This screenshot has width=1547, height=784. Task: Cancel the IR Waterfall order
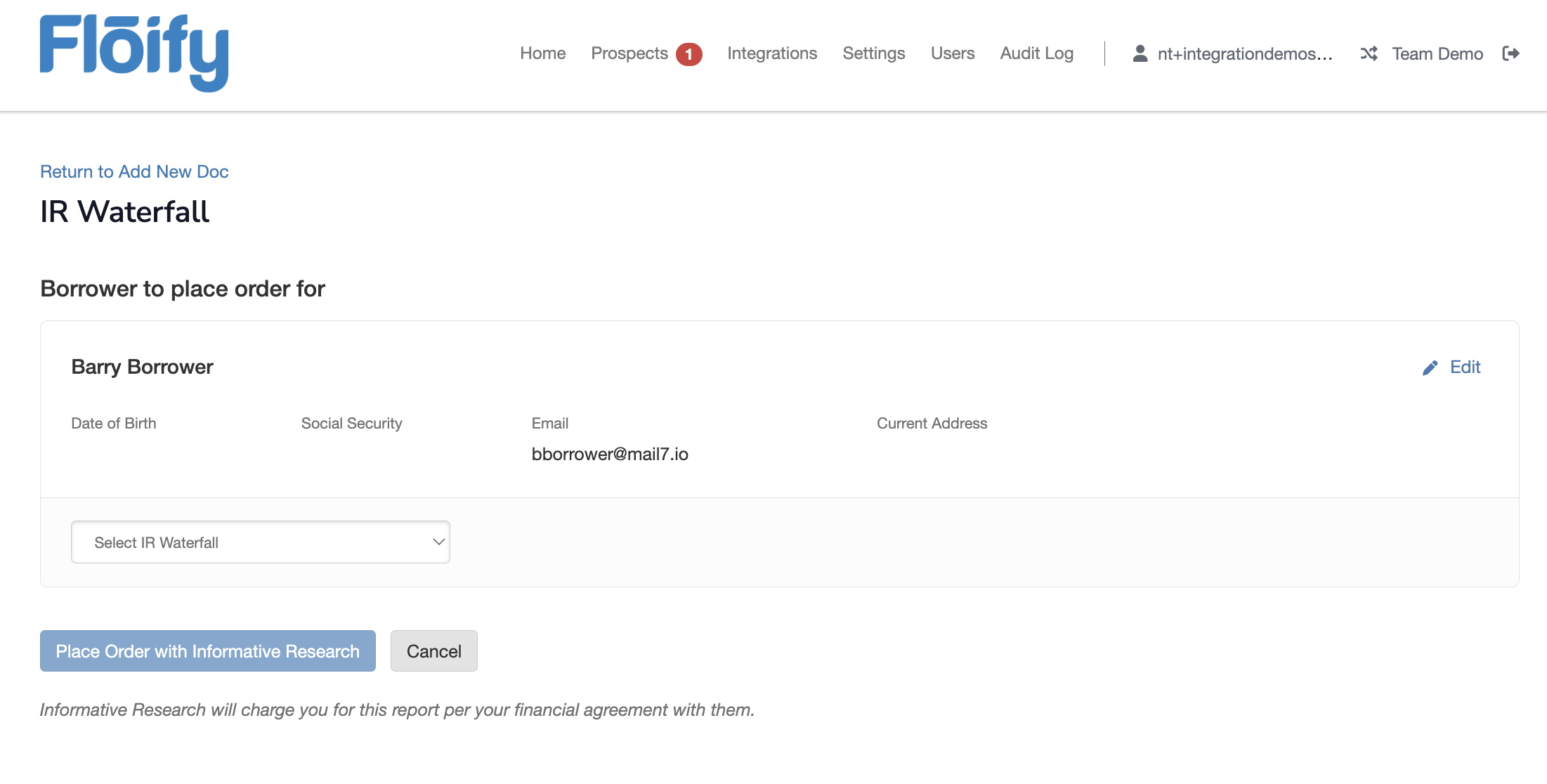(x=433, y=651)
